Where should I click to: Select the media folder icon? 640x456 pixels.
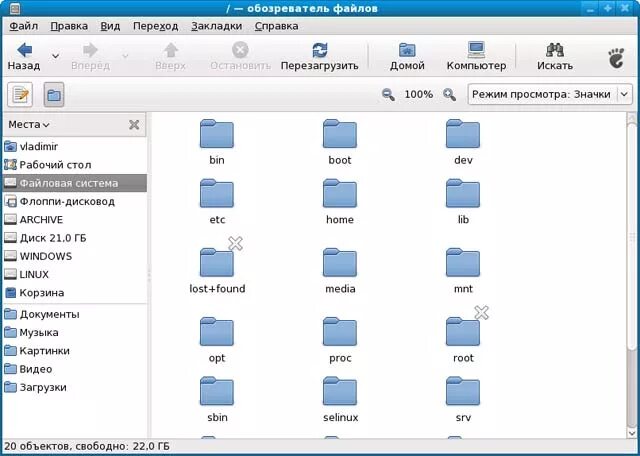(x=340, y=262)
